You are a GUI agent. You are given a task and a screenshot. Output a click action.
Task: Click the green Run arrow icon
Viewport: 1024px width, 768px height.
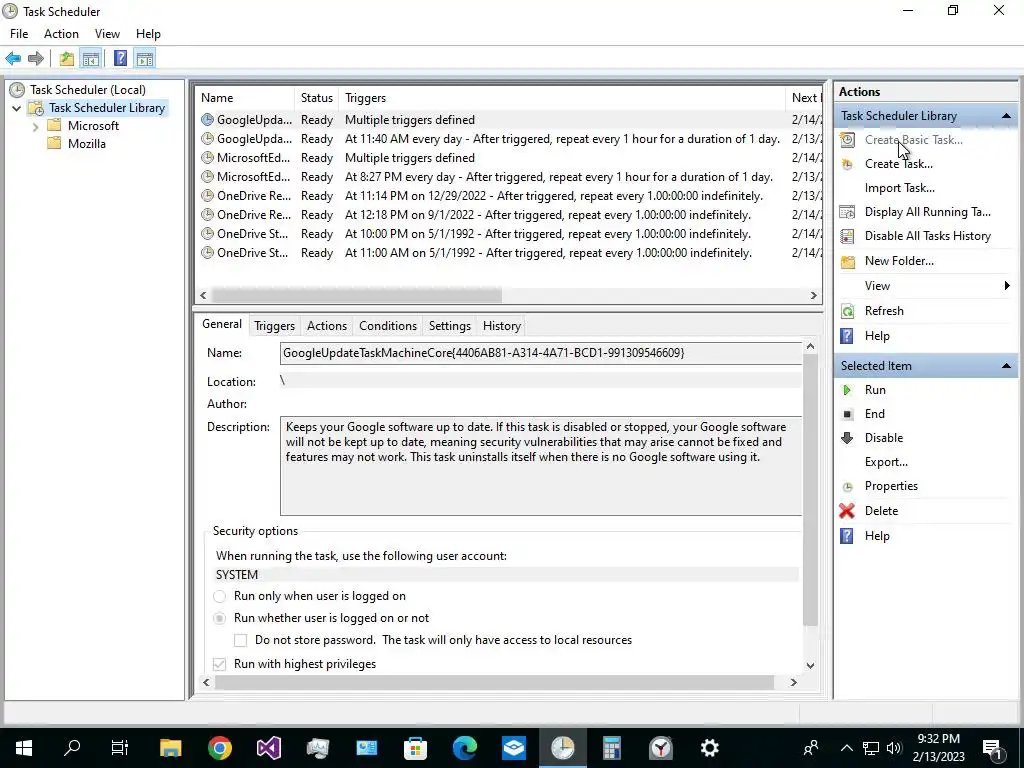pos(847,391)
